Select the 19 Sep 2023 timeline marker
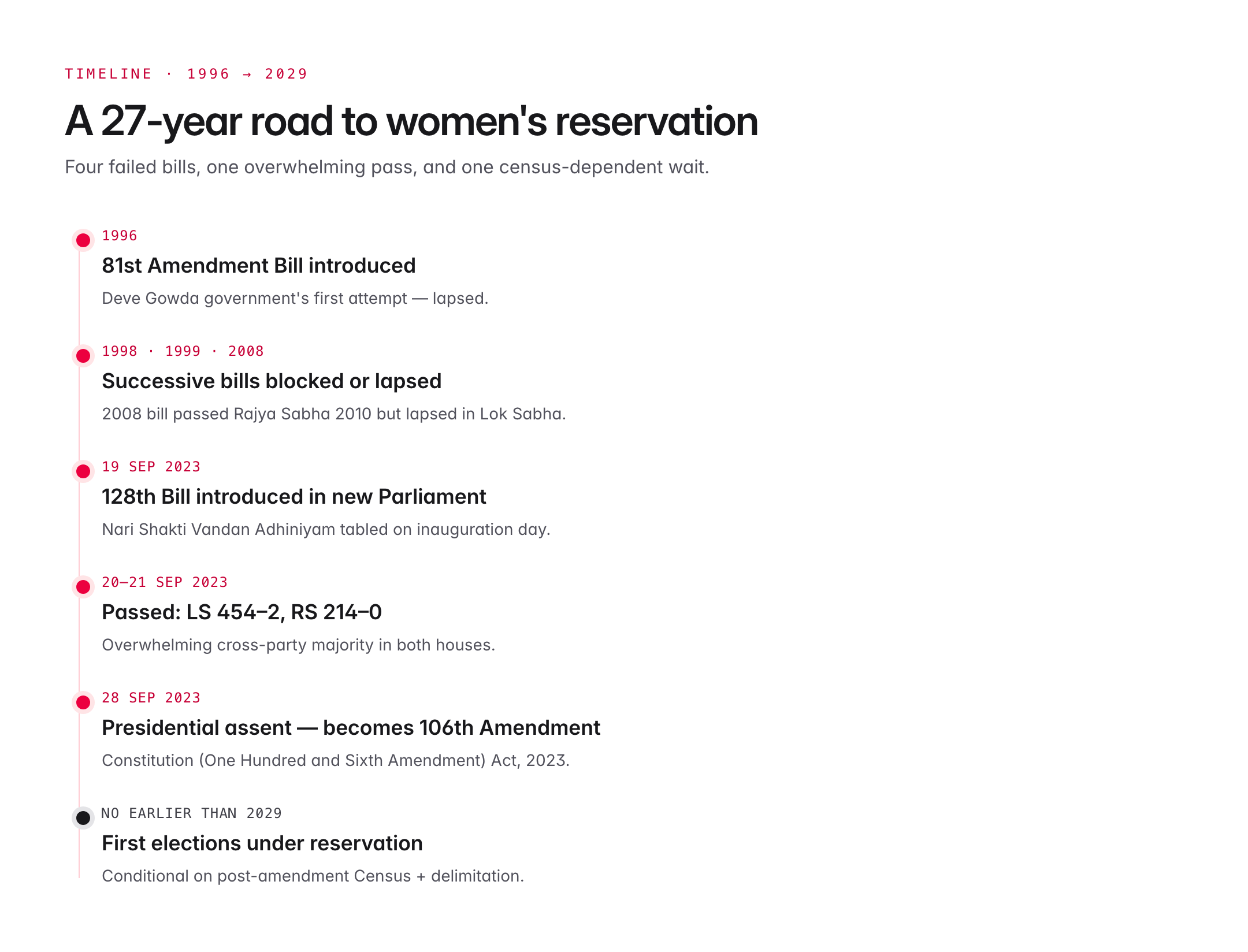This screenshot has height=952, width=1248. point(83,471)
